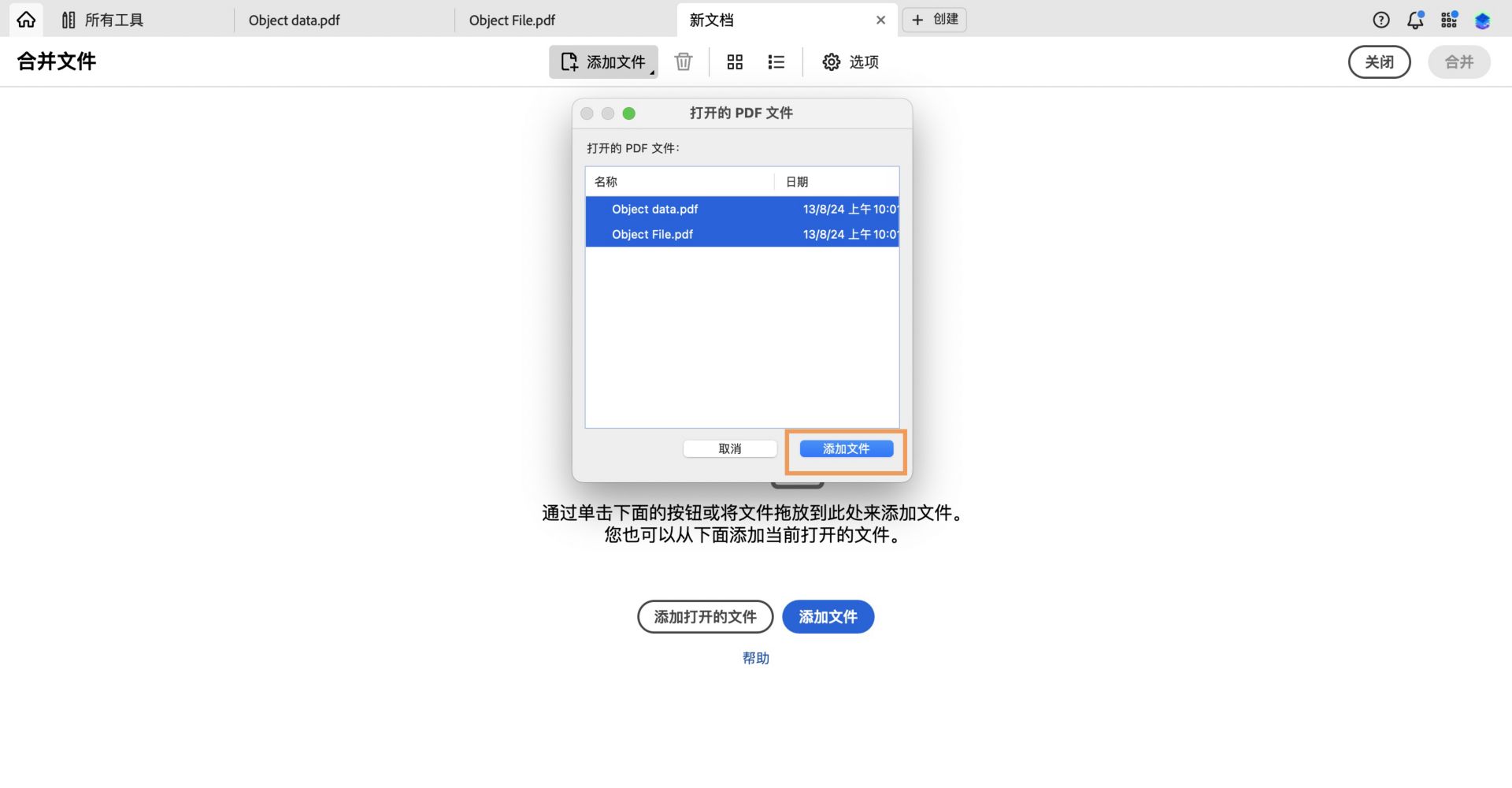Confirm with 添加文件 in the dialog
The image size is (1512, 788).
point(846,448)
